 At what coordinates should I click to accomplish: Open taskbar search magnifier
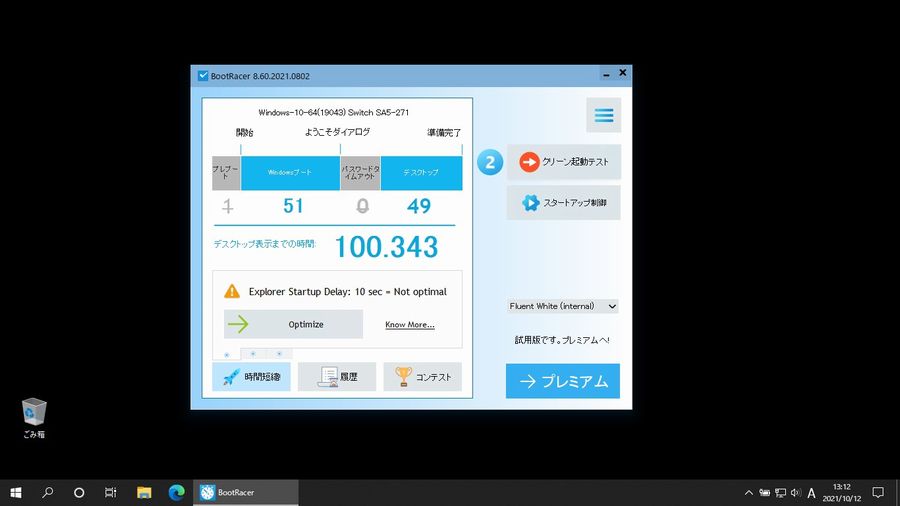[x=48, y=492]
